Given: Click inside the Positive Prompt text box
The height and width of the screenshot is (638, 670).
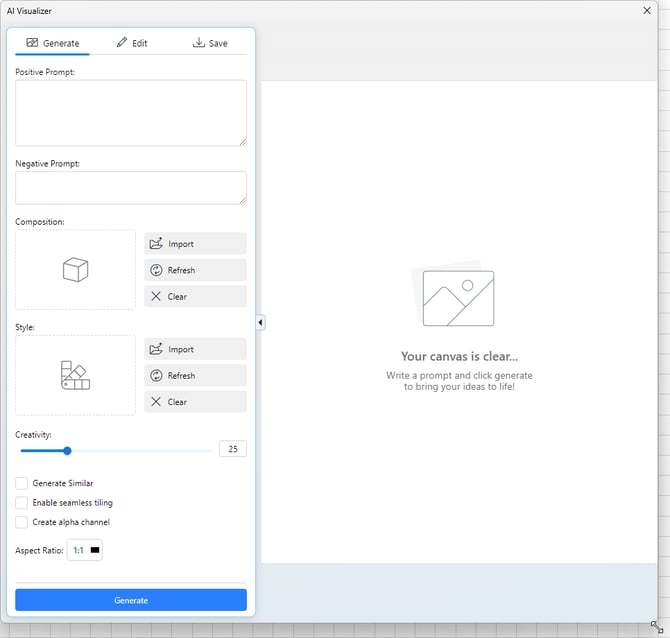Looking at the screenshot, I should coord(131,113).
